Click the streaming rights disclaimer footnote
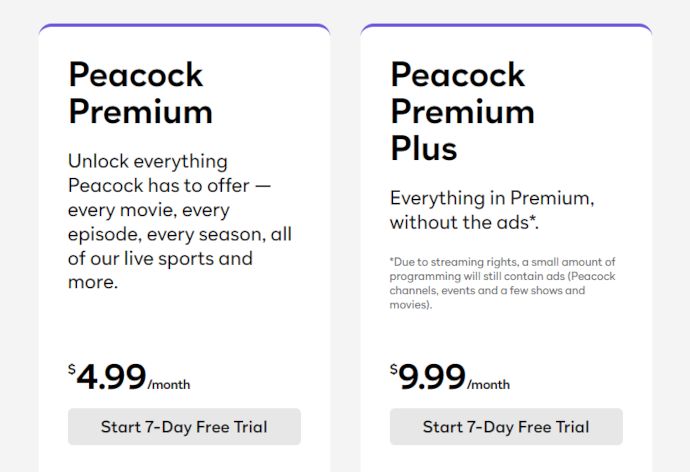Screen dimensions: 690x472 [x=503, y=283]
